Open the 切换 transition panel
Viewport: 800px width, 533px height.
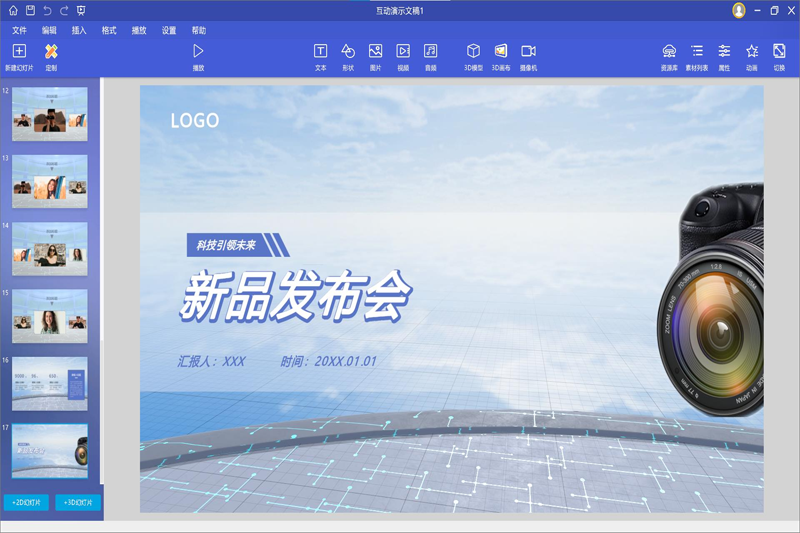[x=779, y=57]
